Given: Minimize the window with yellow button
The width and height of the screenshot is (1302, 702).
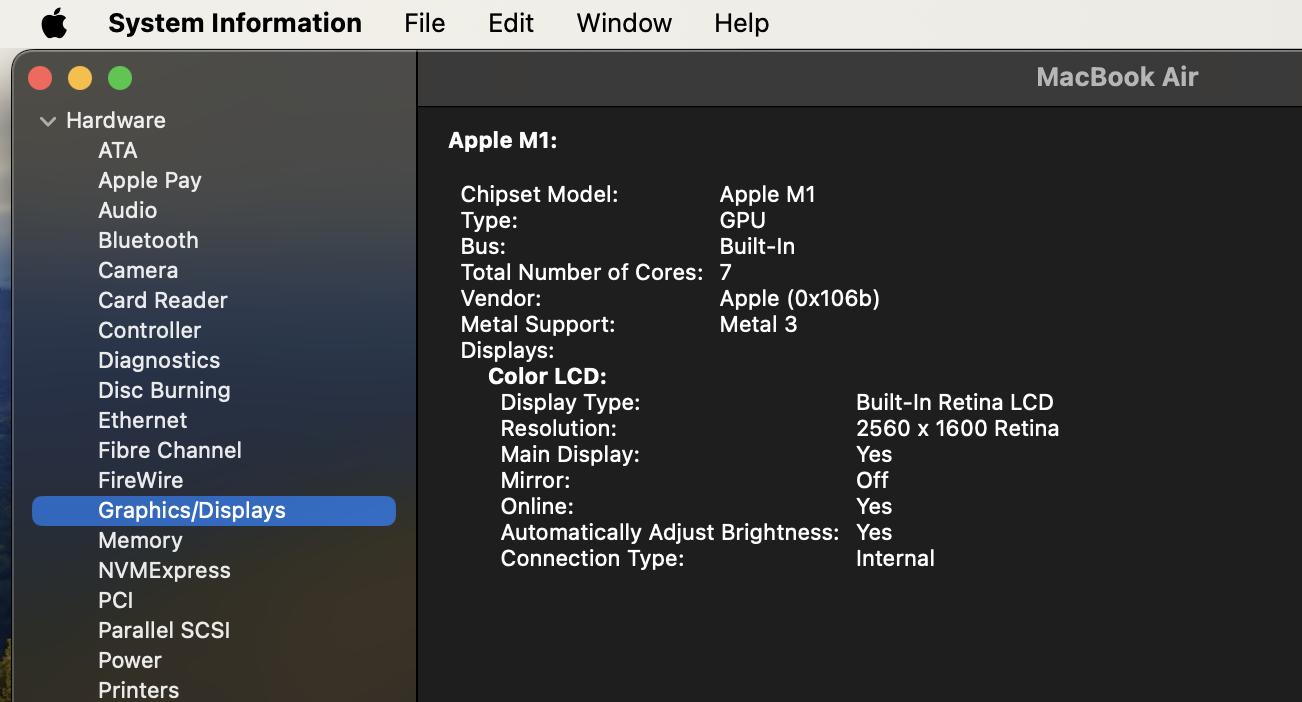Looking at the screenshot, I should coord(80,78).
